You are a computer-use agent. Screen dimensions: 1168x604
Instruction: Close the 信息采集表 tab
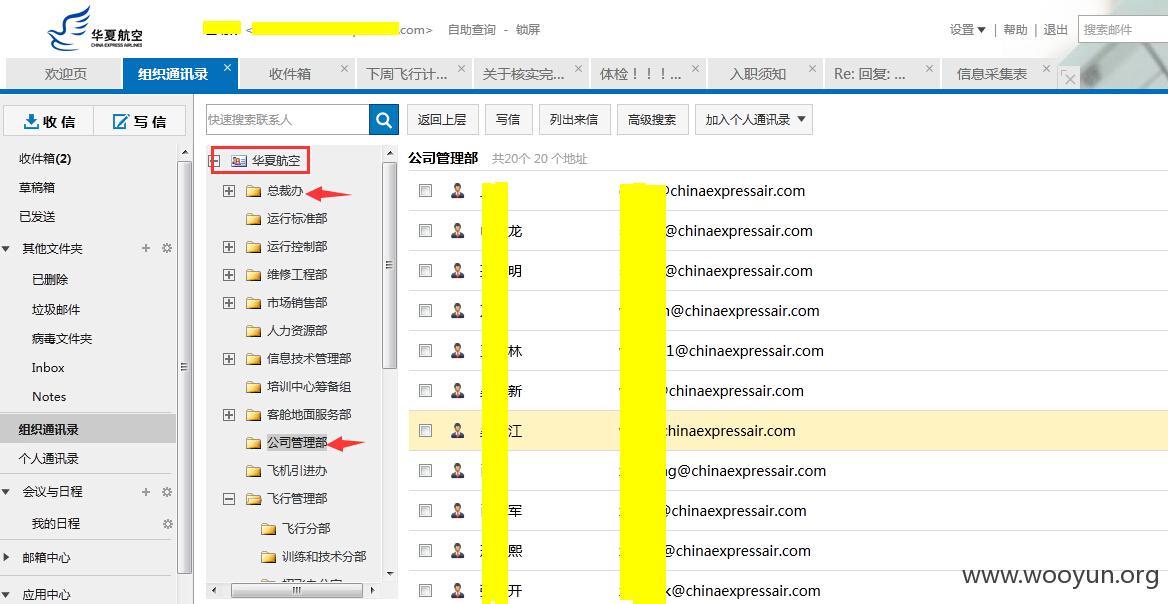(x=1047, y=68)
